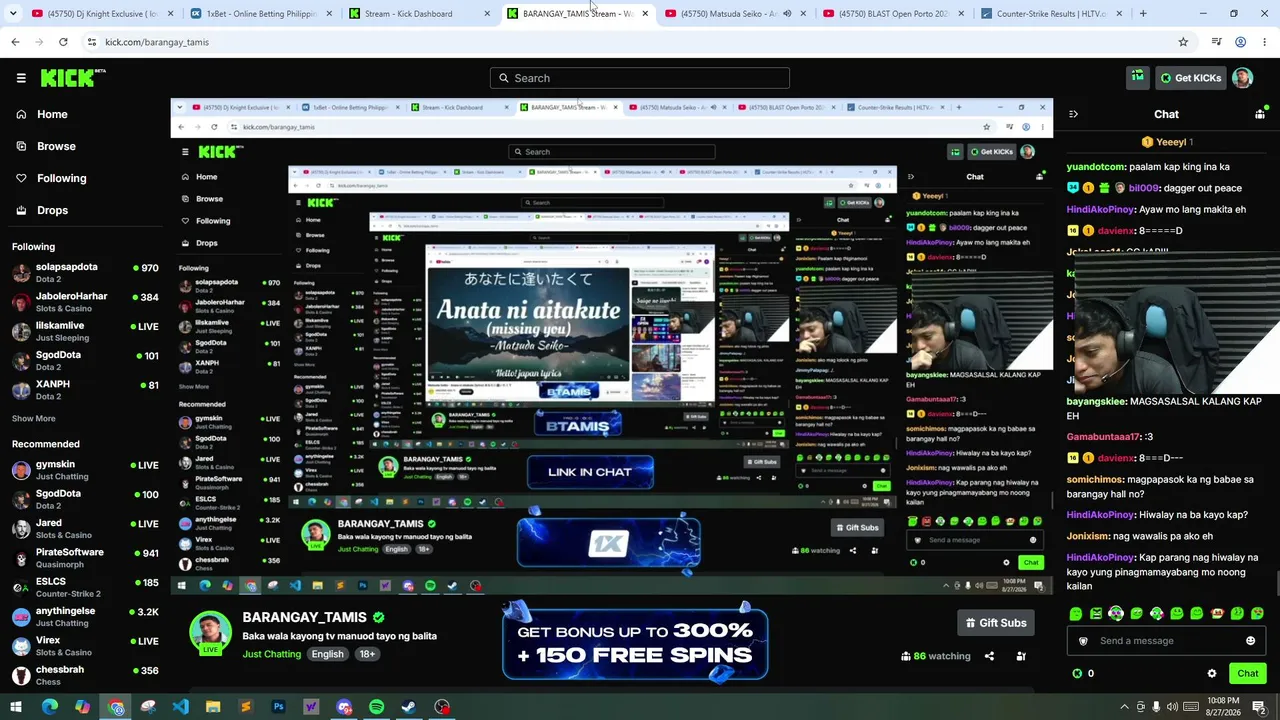Click the KICKs balance icon below message box
Viewport: 1280px width, 720px height.
(x=1077, y=673)
